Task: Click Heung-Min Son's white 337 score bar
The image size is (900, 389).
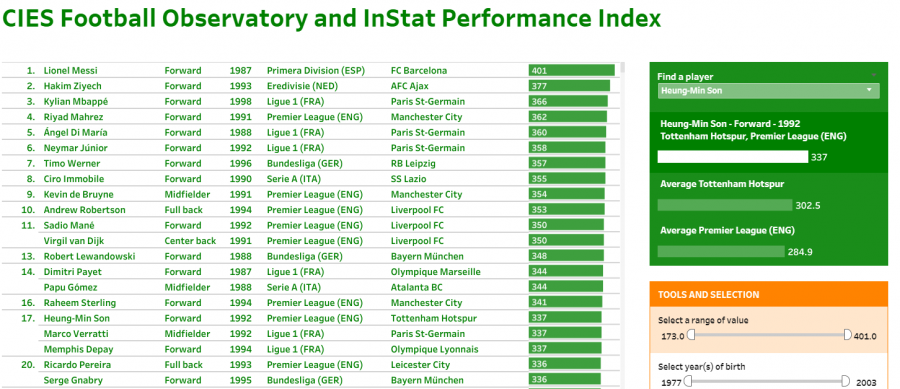Action: pyautogui.click(x=733, y=157)
